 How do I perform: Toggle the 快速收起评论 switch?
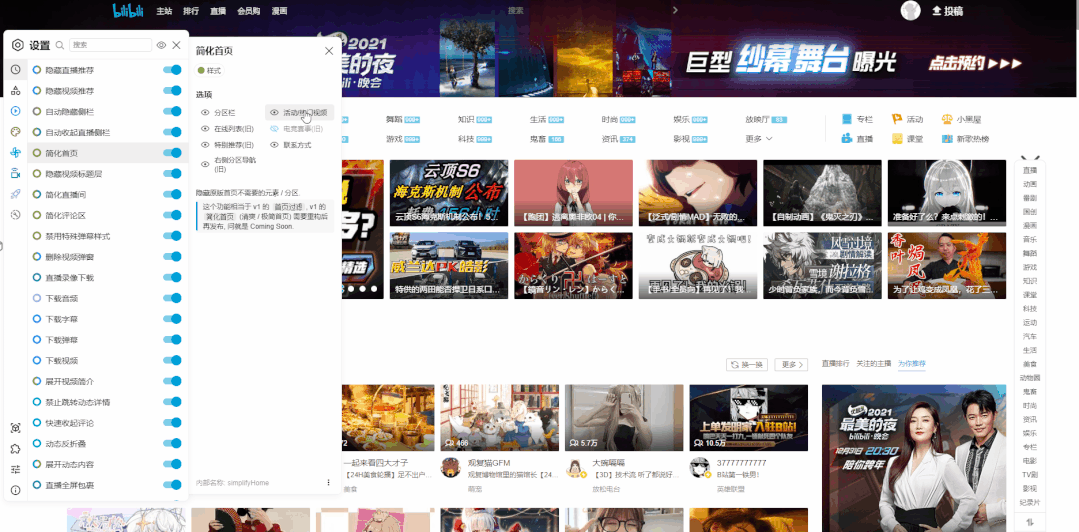(x=172, y=423)
